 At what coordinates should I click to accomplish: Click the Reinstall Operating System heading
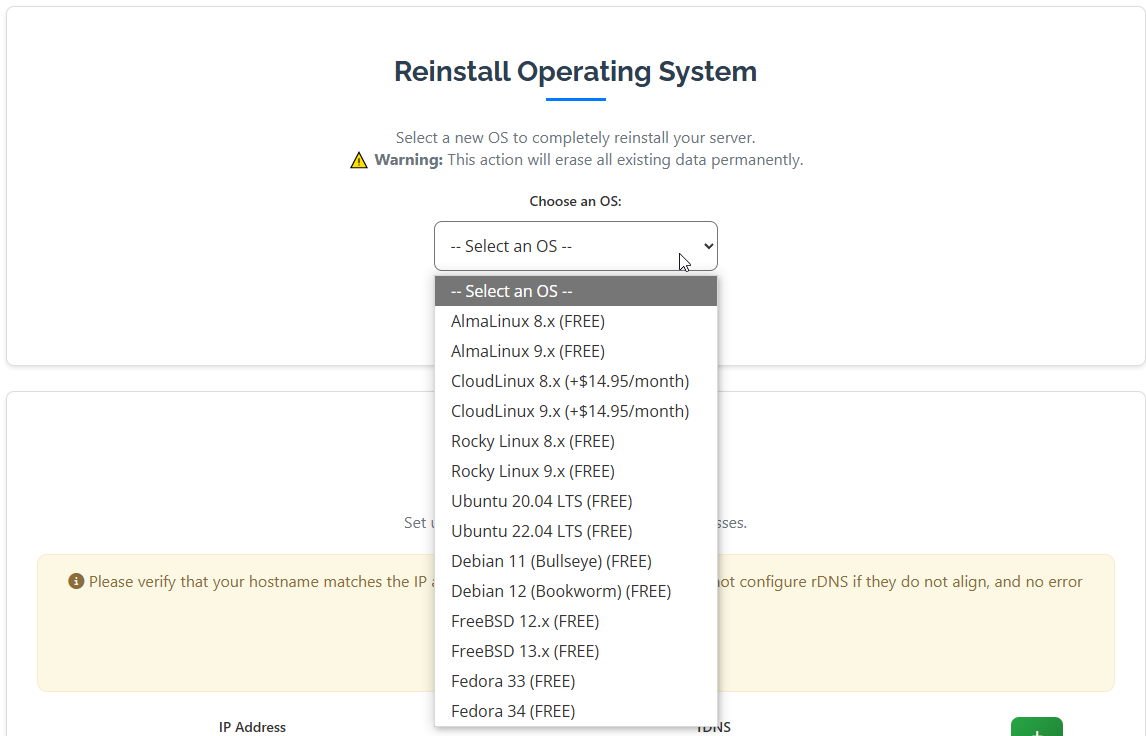point(575,72)
